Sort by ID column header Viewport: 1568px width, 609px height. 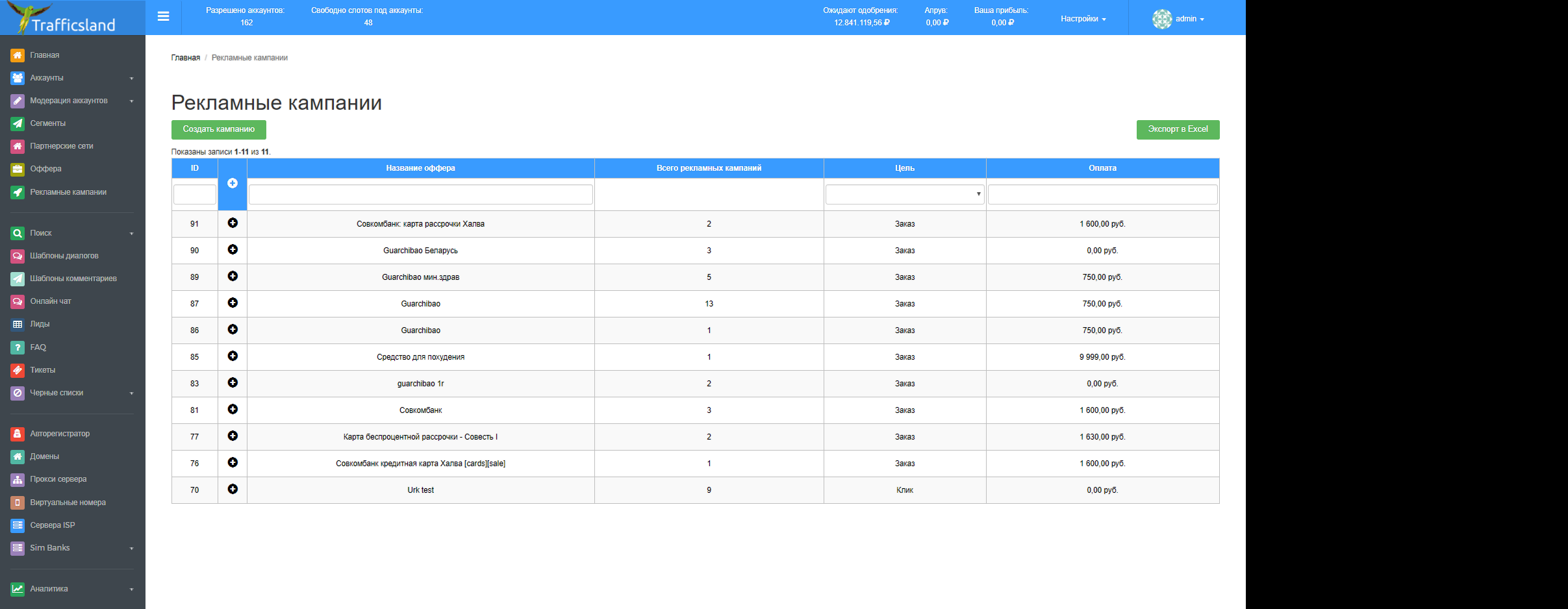195,168
